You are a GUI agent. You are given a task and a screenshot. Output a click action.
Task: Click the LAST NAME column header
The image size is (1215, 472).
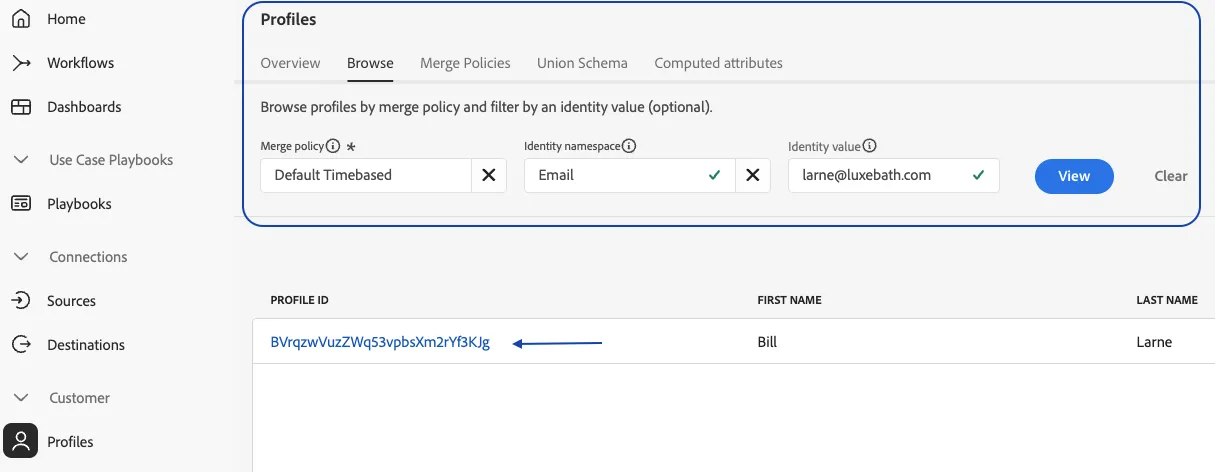(x=1167, y=300)
